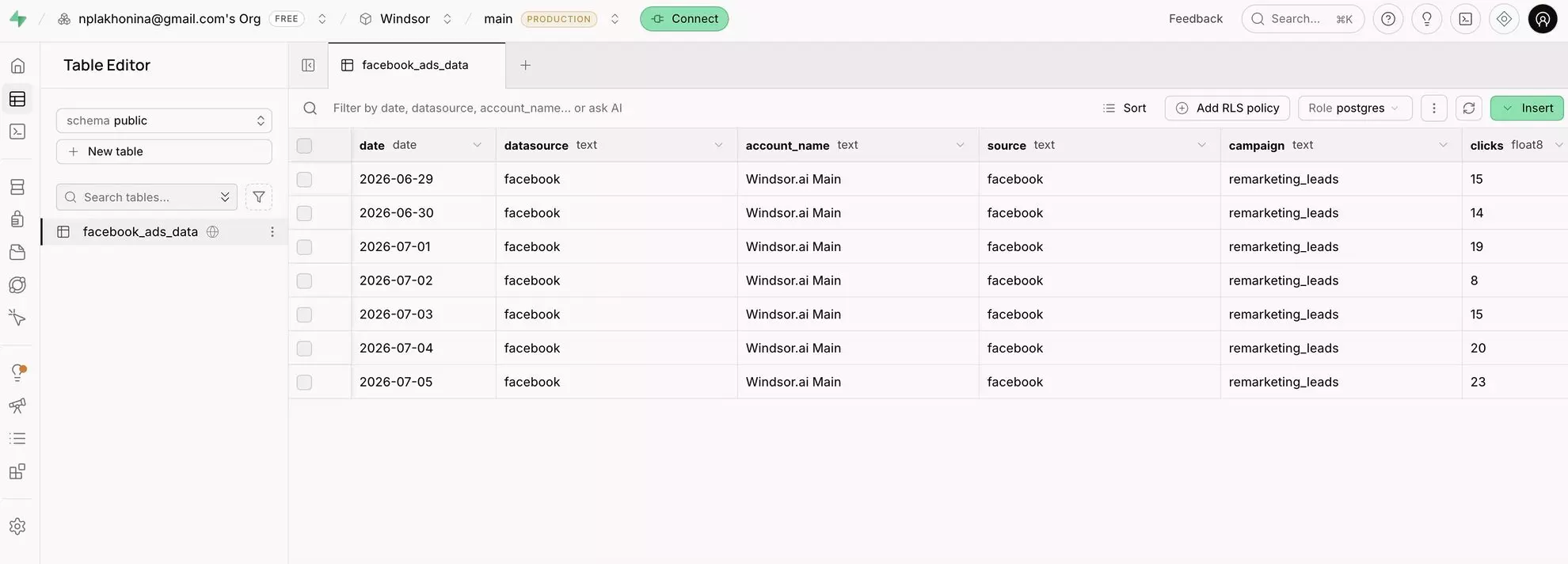Focus the top Search field

point(1303,19)
